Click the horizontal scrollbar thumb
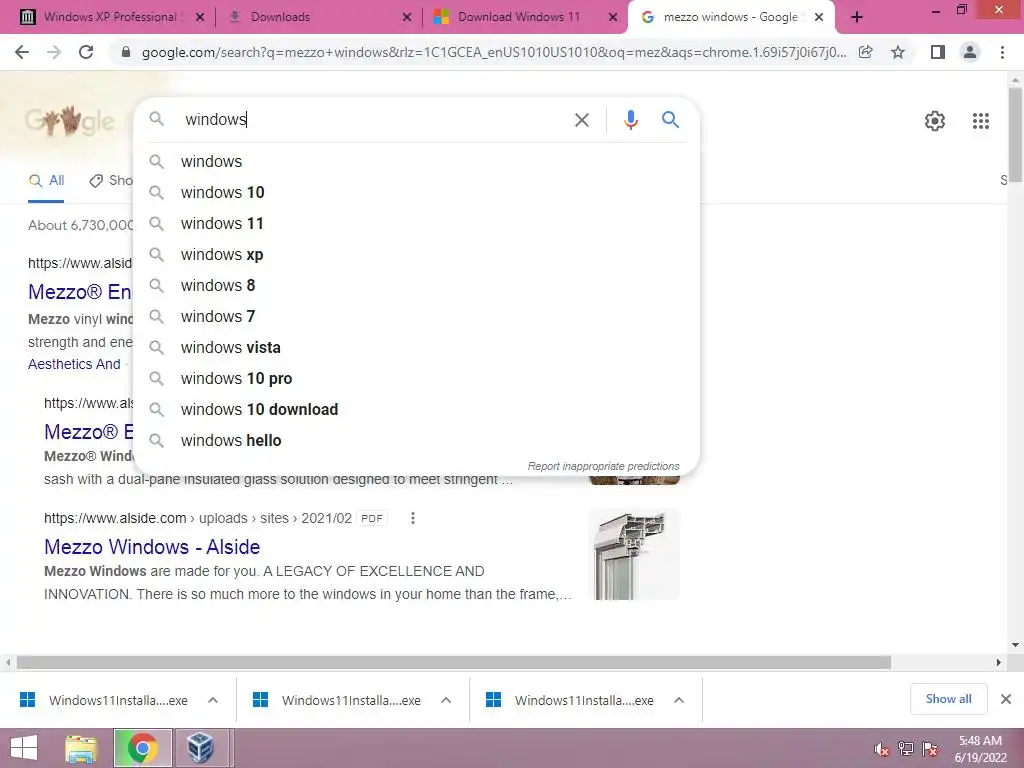Image resolution: width=1024 pixels, height=768 pixels. (453, 663)
